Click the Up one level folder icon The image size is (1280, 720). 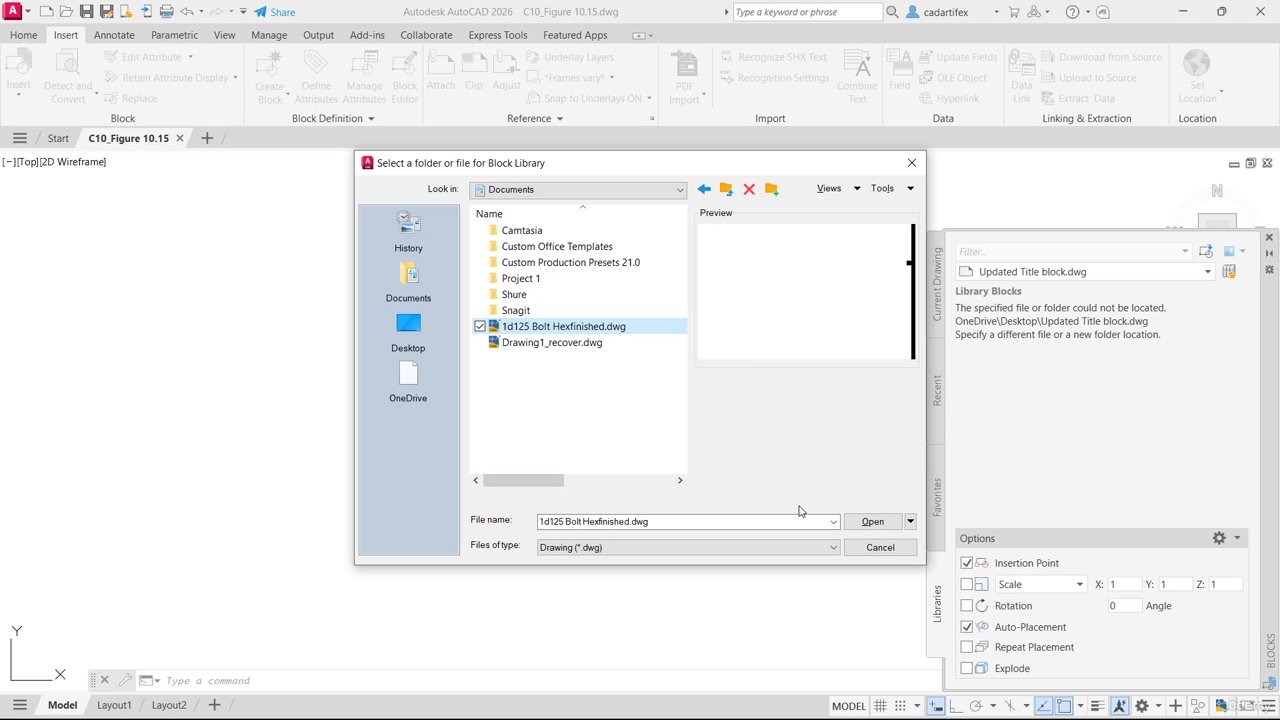click(726, 189)
